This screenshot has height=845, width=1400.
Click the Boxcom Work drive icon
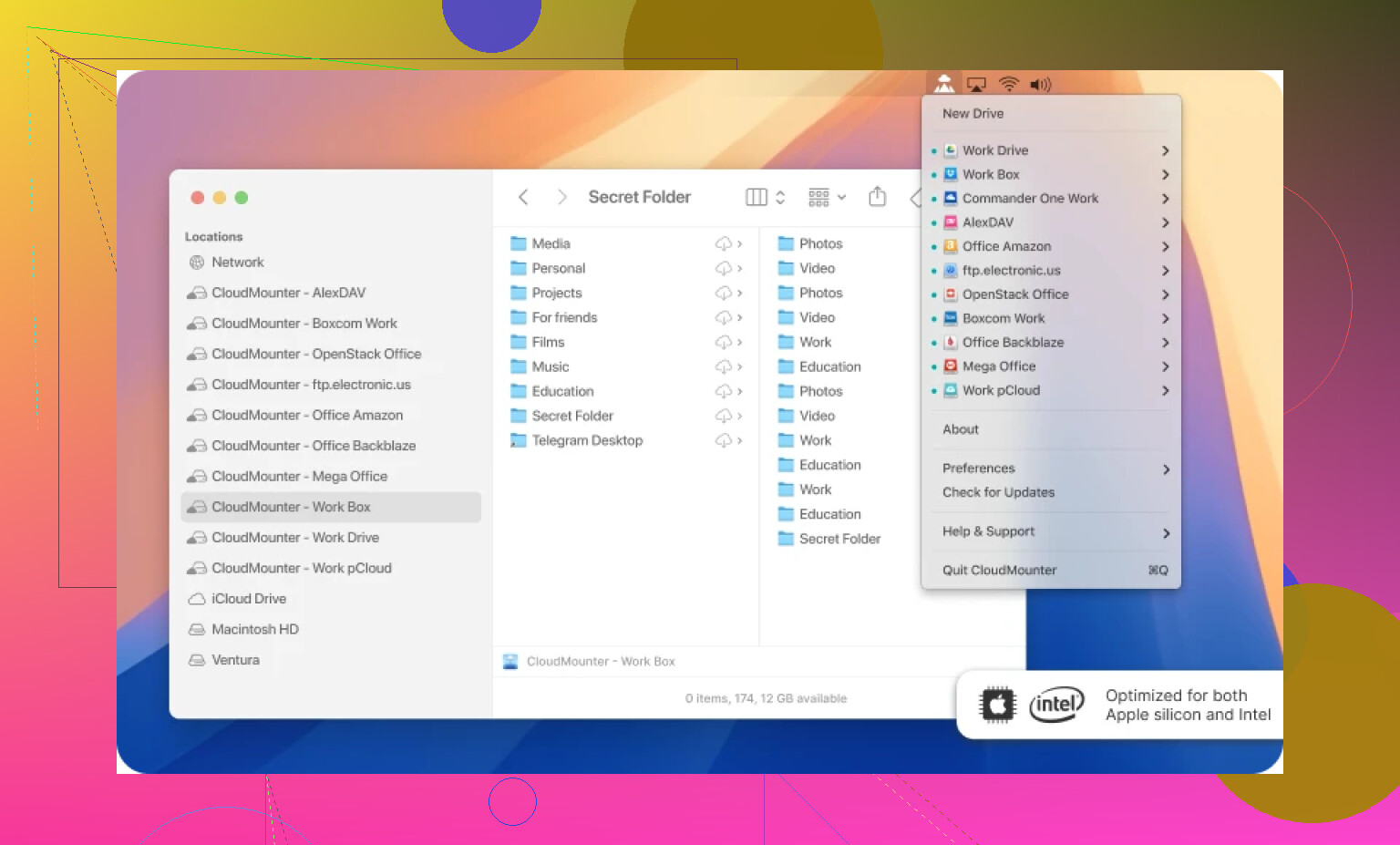(x=951, y=318)
